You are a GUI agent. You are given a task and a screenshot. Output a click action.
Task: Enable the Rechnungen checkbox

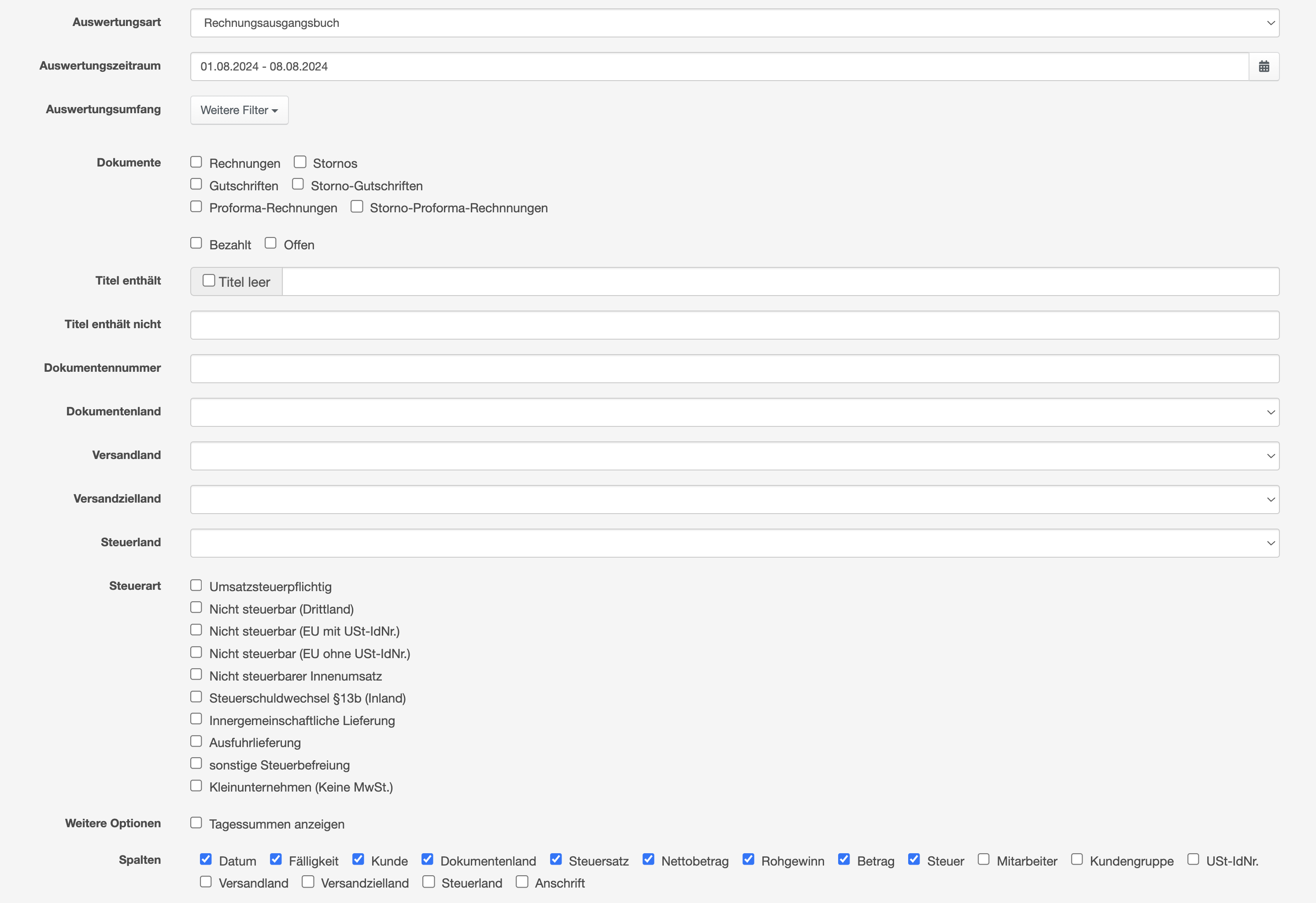[196, 162]
